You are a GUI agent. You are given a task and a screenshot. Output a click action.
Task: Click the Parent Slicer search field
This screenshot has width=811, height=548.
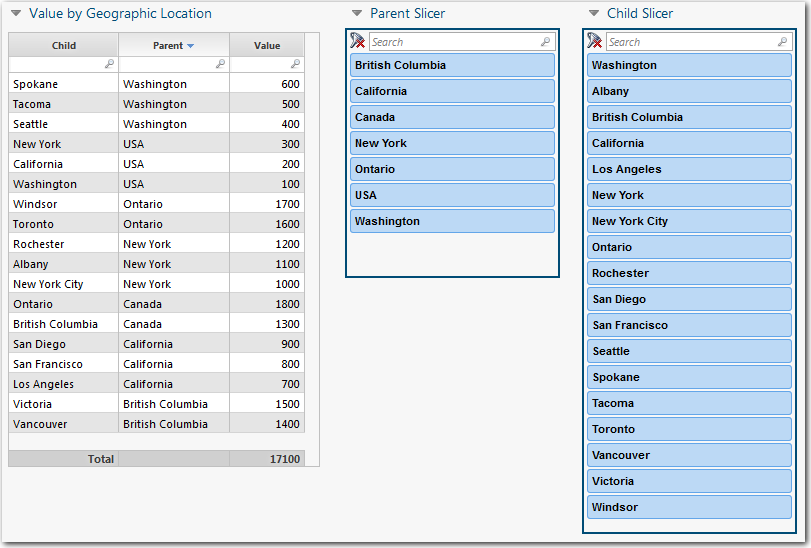[x=454, y=42]
